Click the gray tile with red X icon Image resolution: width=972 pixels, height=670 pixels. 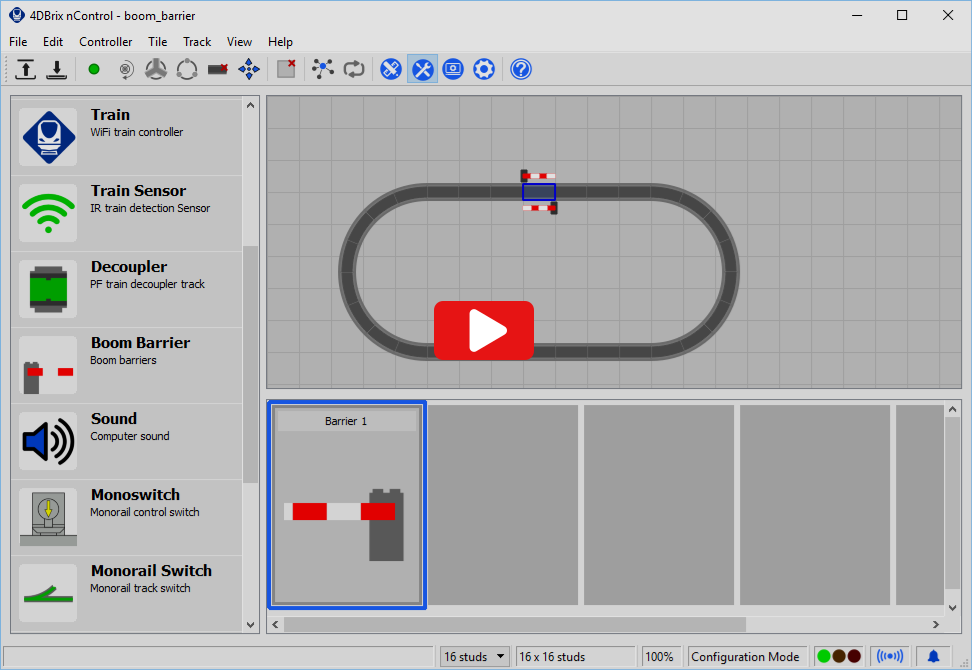tap(286, 68)
